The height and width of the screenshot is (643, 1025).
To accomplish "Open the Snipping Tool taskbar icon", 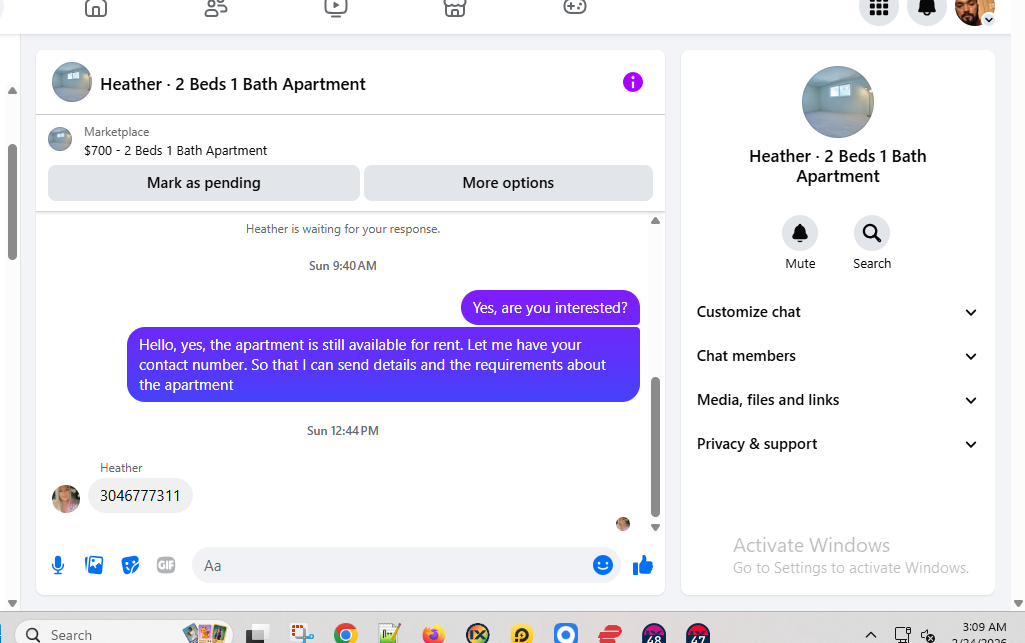I will [301, 634].
